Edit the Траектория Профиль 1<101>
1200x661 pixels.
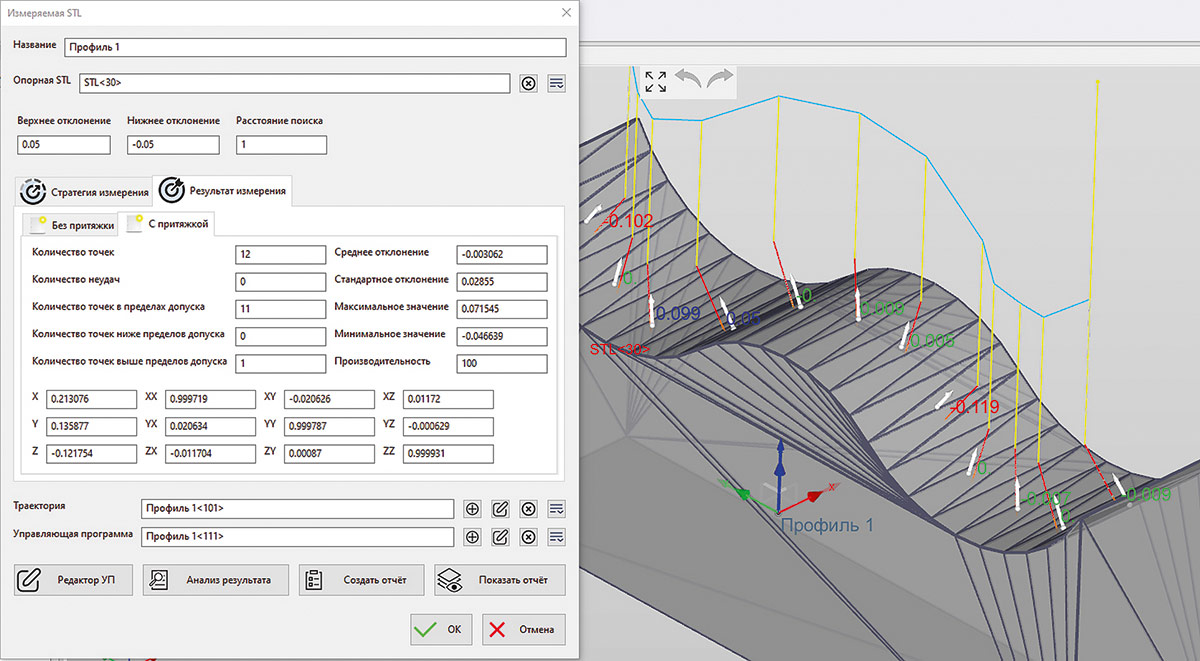(x=501, y=508)
